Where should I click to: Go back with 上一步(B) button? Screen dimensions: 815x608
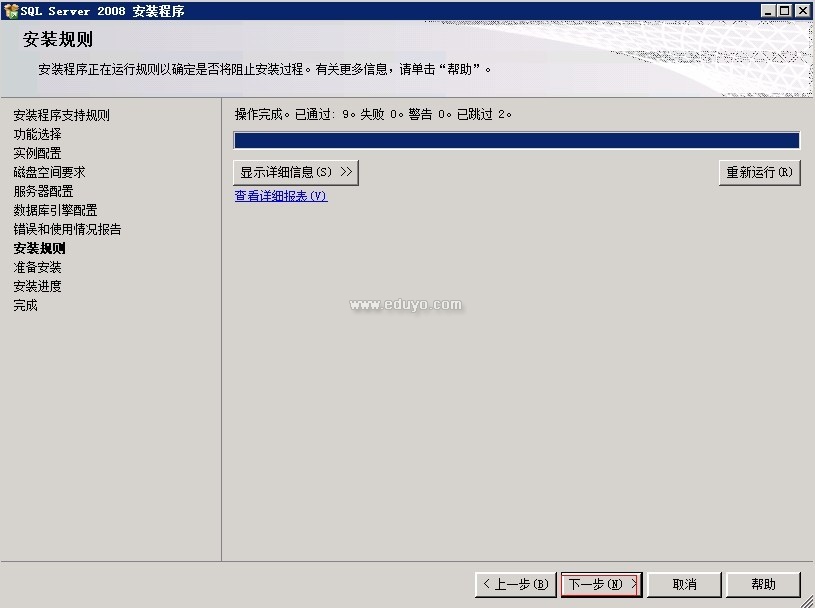(x=515, y=584)
